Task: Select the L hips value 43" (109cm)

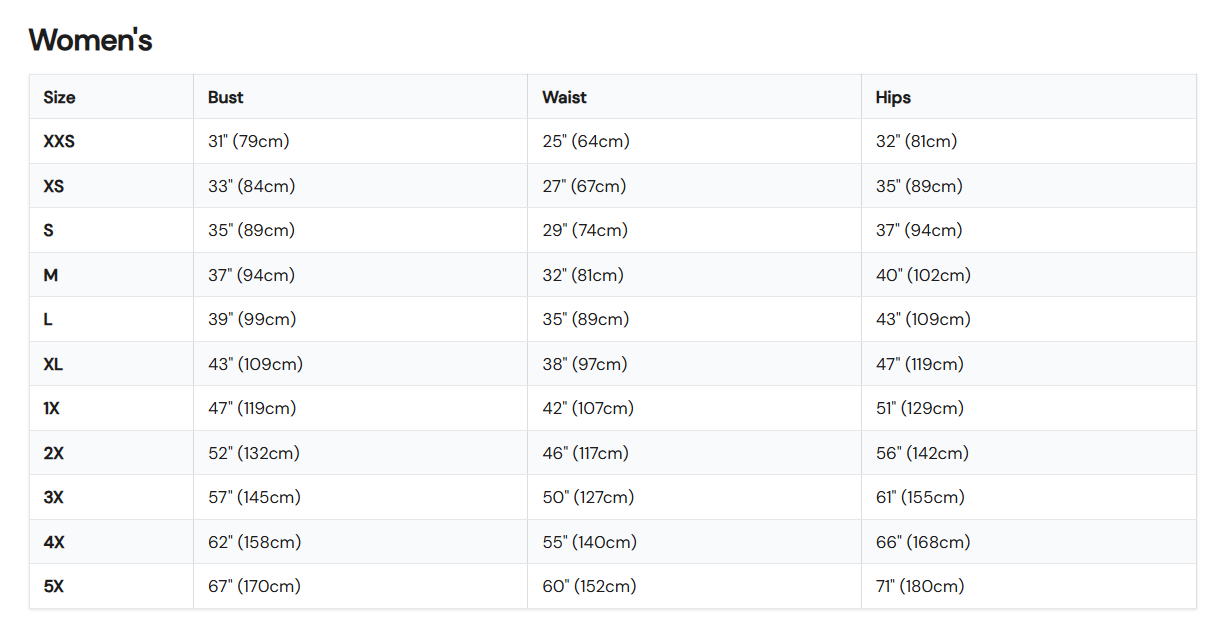Action: coord(923,319)
